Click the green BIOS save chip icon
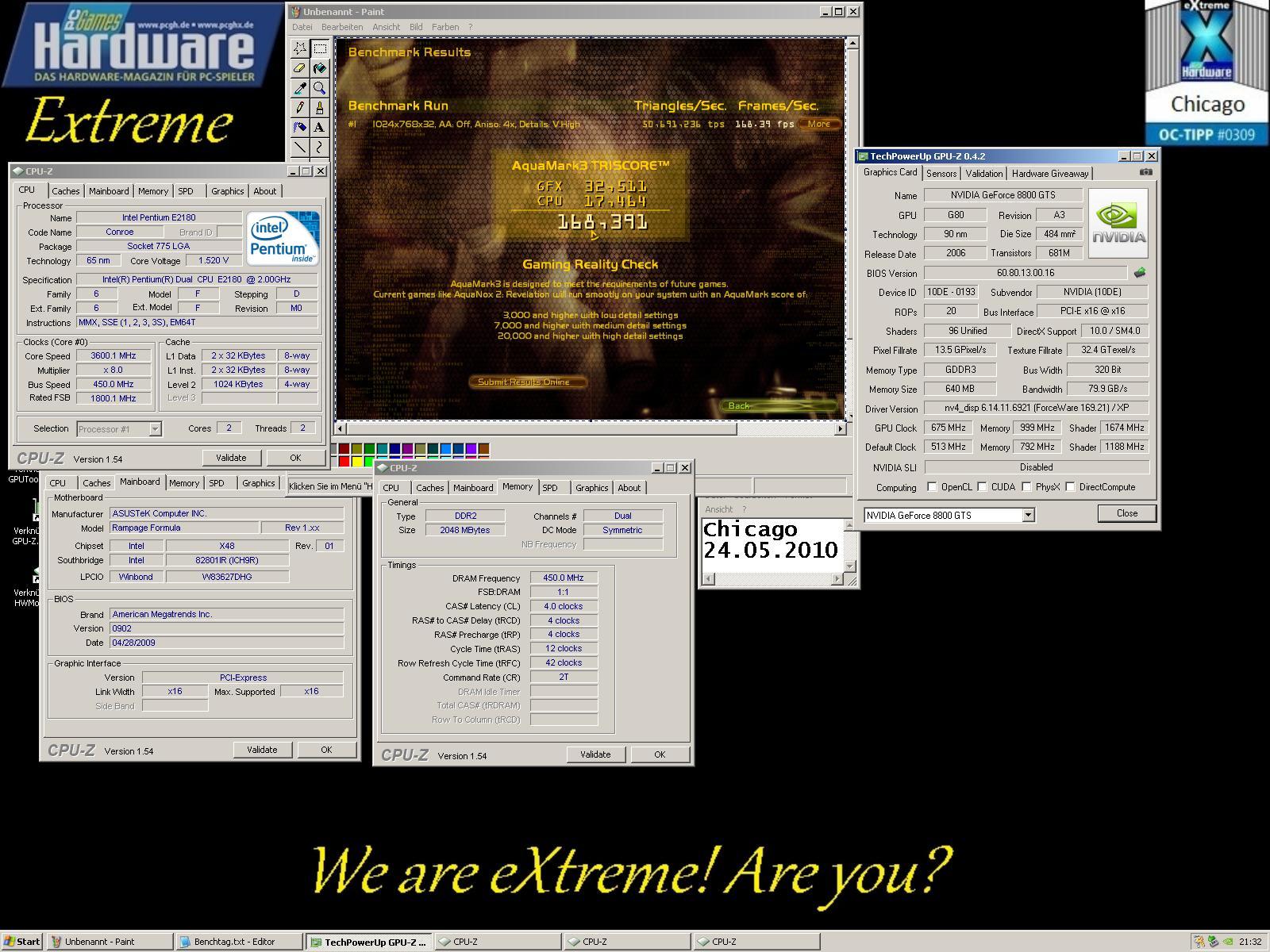Image resolution: width=1270 pixels, height=952 pixels. [x=1140, y=273]
